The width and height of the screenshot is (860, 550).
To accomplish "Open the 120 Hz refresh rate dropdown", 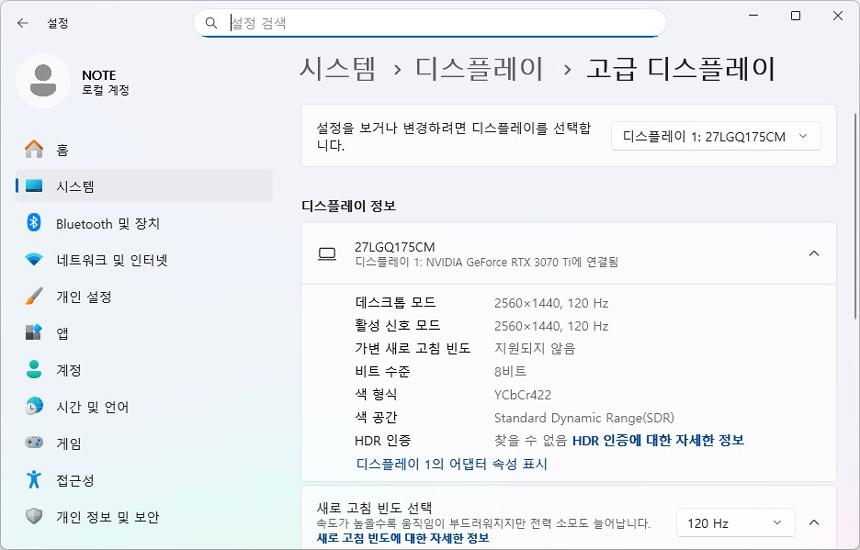I will pyautogui.click(x=735, y=523).
